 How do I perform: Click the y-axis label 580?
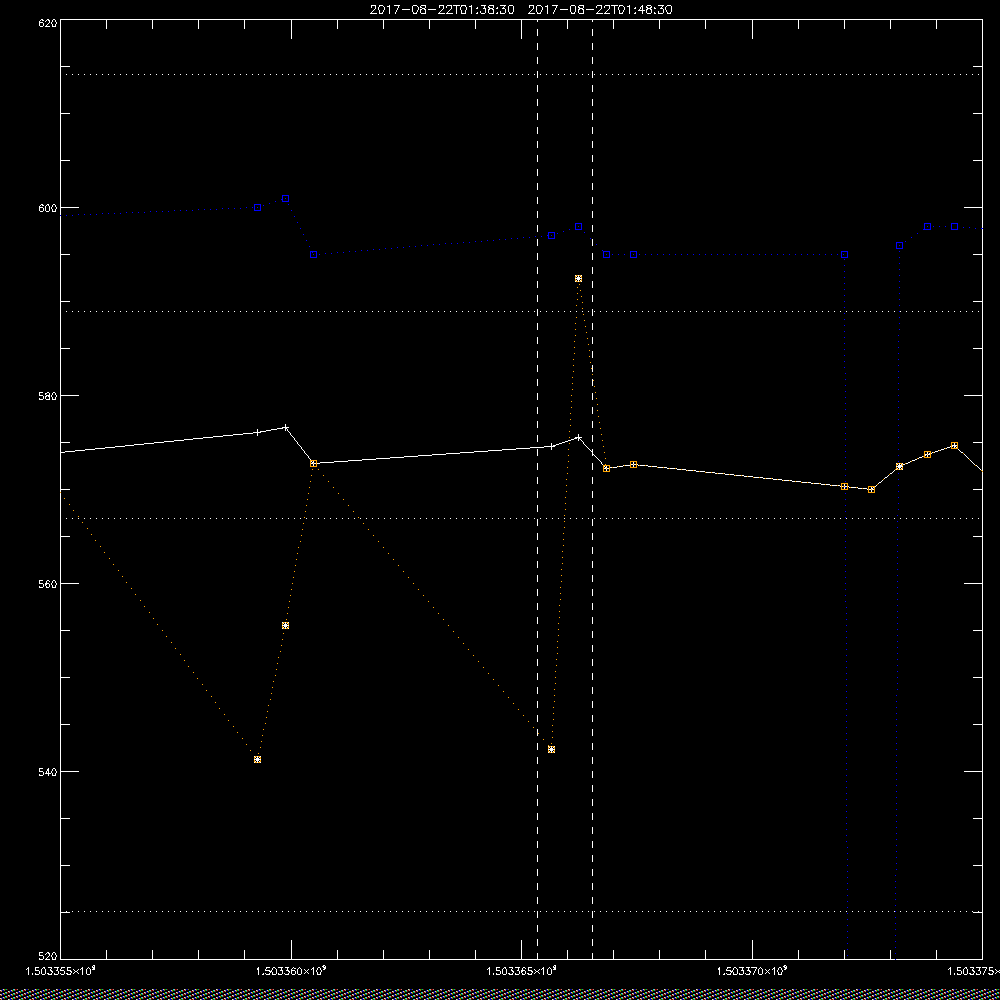48,395
